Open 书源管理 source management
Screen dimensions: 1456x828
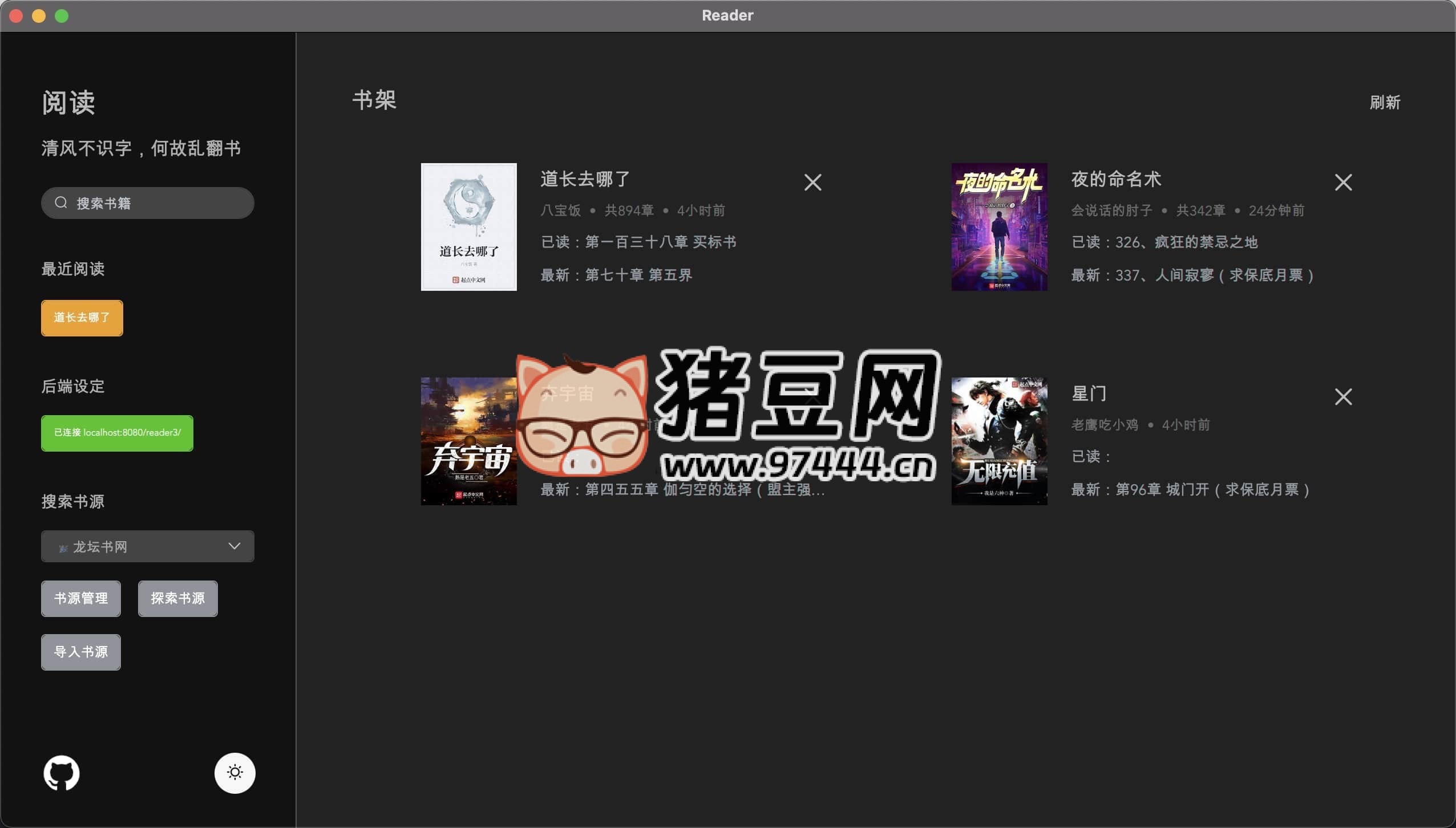80,598
